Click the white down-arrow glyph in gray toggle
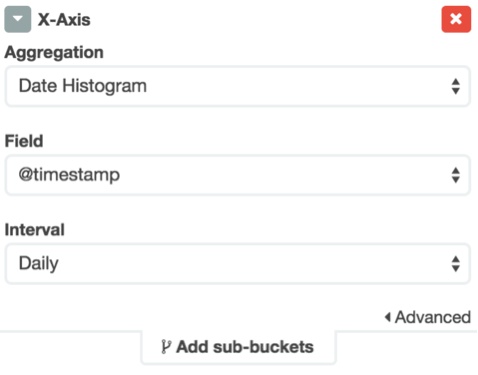Viewport: 478px width, 375px height. 18,19
